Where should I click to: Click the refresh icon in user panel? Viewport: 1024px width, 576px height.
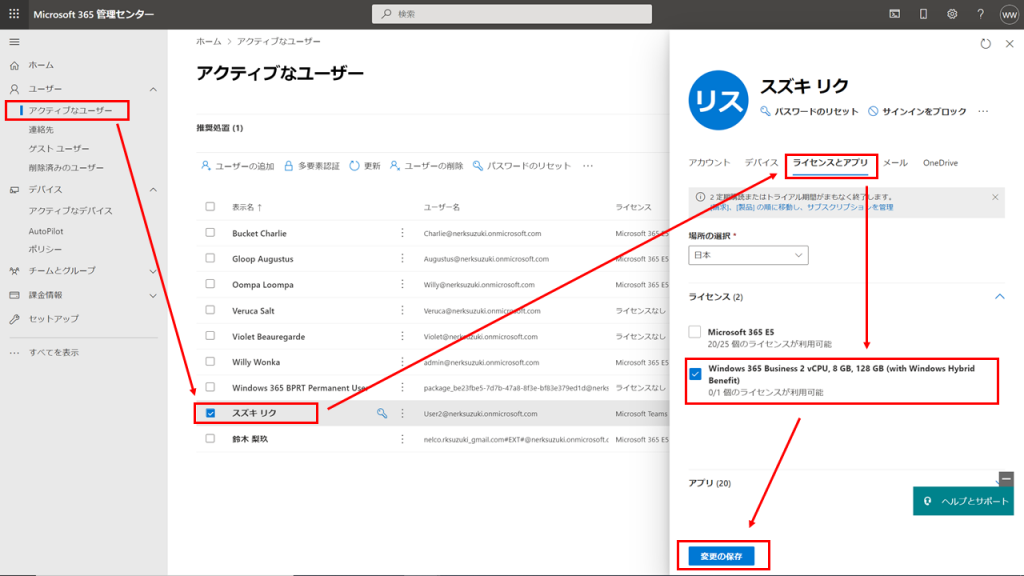point(985,44)
